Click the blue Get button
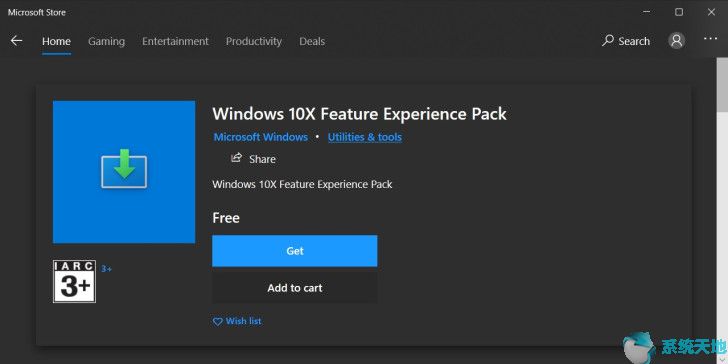Screen dimensions: 728x364 295,251
